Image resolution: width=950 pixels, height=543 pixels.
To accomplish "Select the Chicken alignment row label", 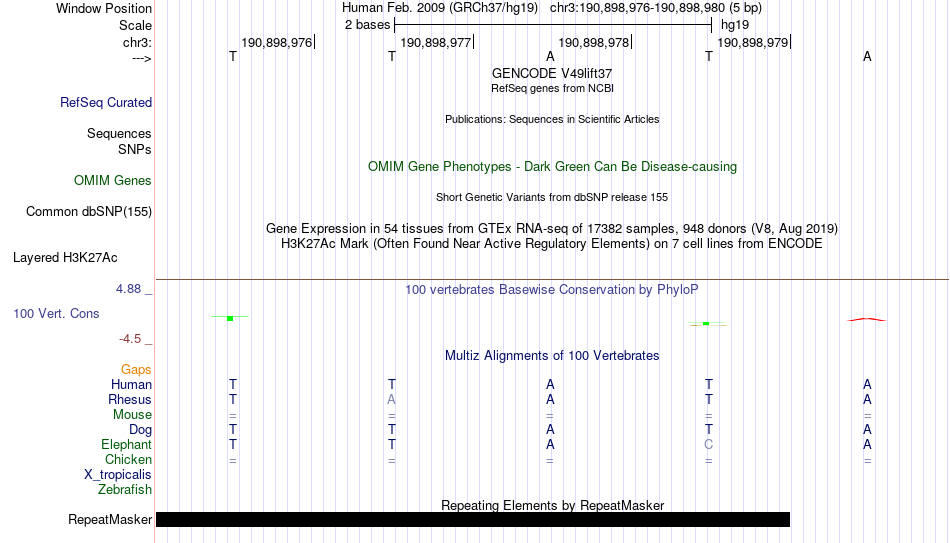I will 128,459.
